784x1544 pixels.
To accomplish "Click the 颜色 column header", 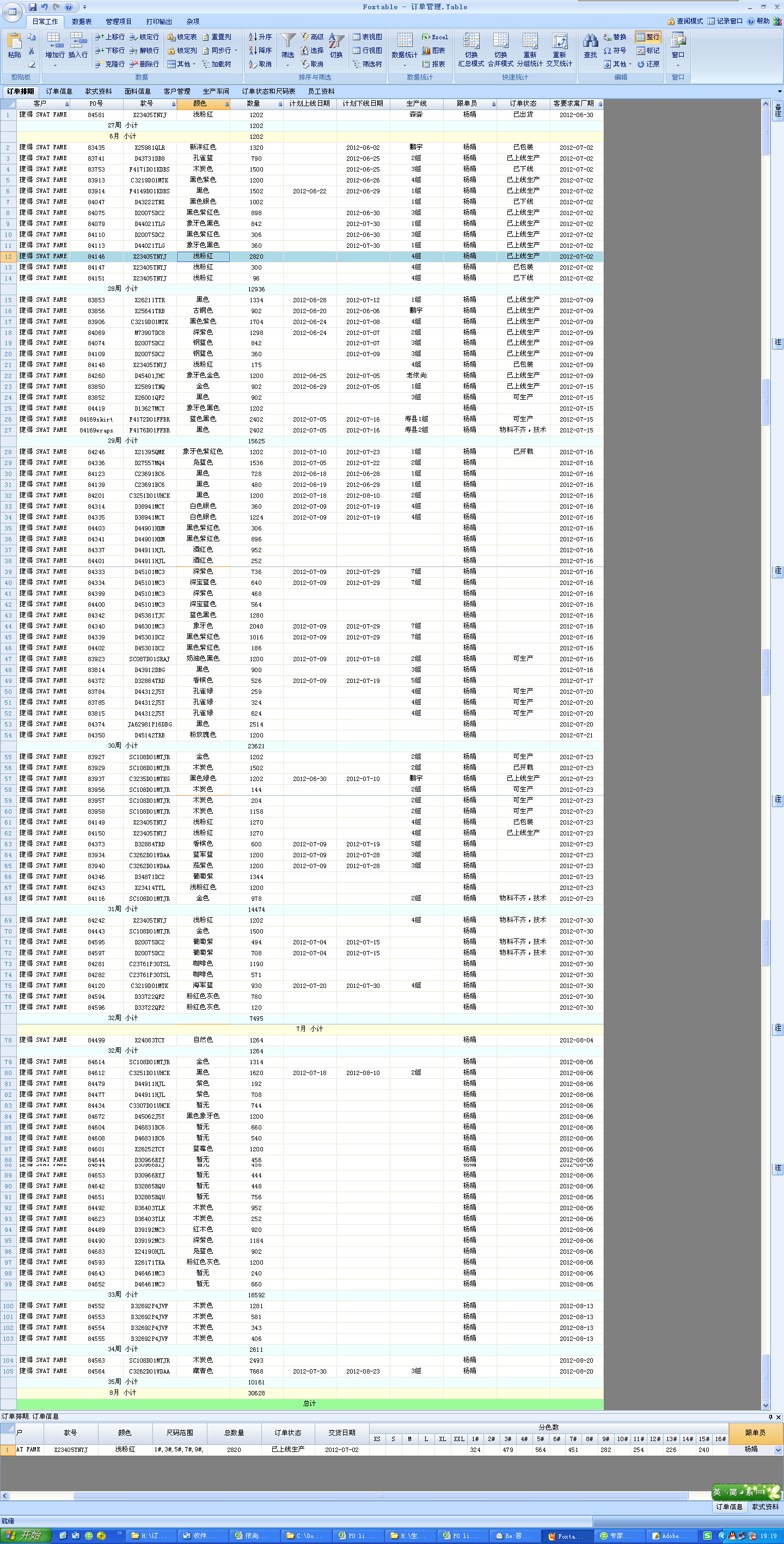I will (203, 103).
